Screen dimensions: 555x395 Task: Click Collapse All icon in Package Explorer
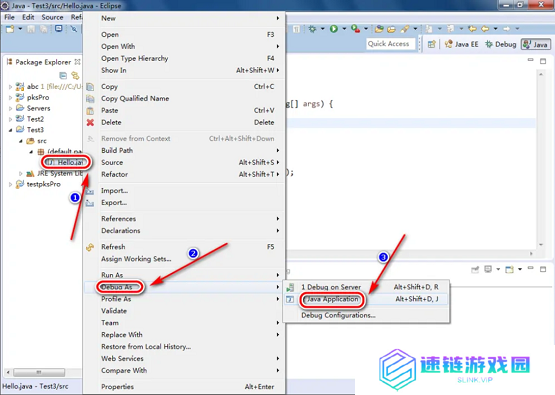click(x=63, y=75)
